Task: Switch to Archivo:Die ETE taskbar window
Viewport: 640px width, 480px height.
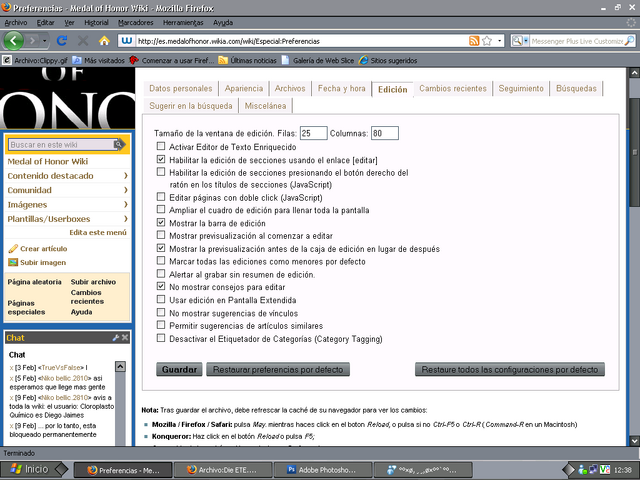Action: pyautogui.click(x=223, y=470)
